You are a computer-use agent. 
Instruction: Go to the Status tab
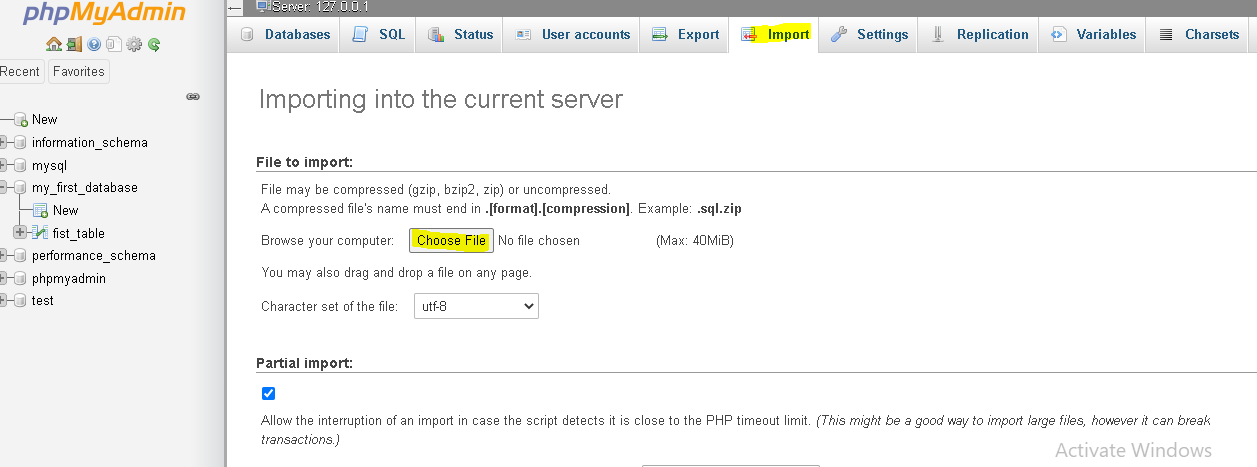[x=461, y=34]
